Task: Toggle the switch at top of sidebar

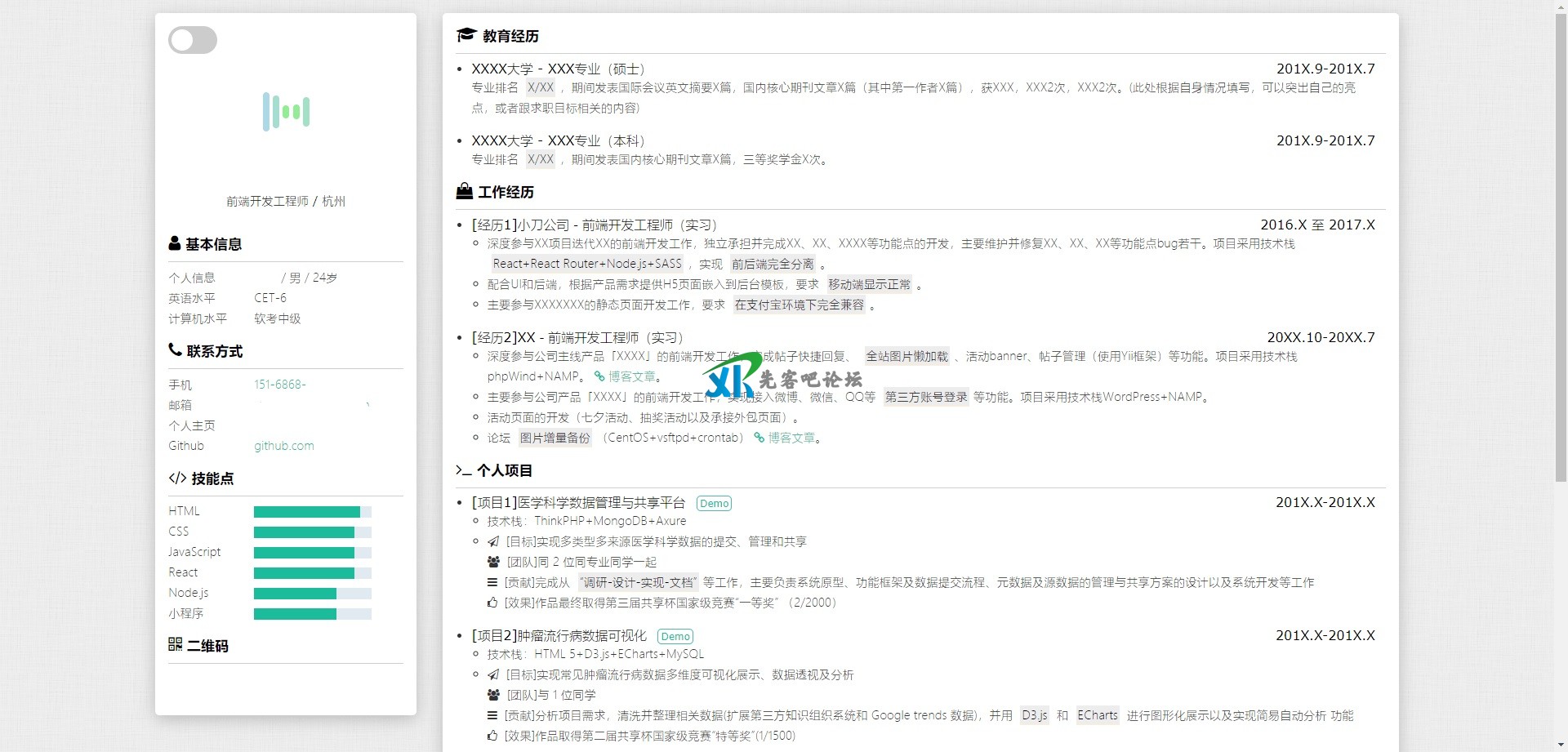Action: pyautogui.click(x=193, y=40)
